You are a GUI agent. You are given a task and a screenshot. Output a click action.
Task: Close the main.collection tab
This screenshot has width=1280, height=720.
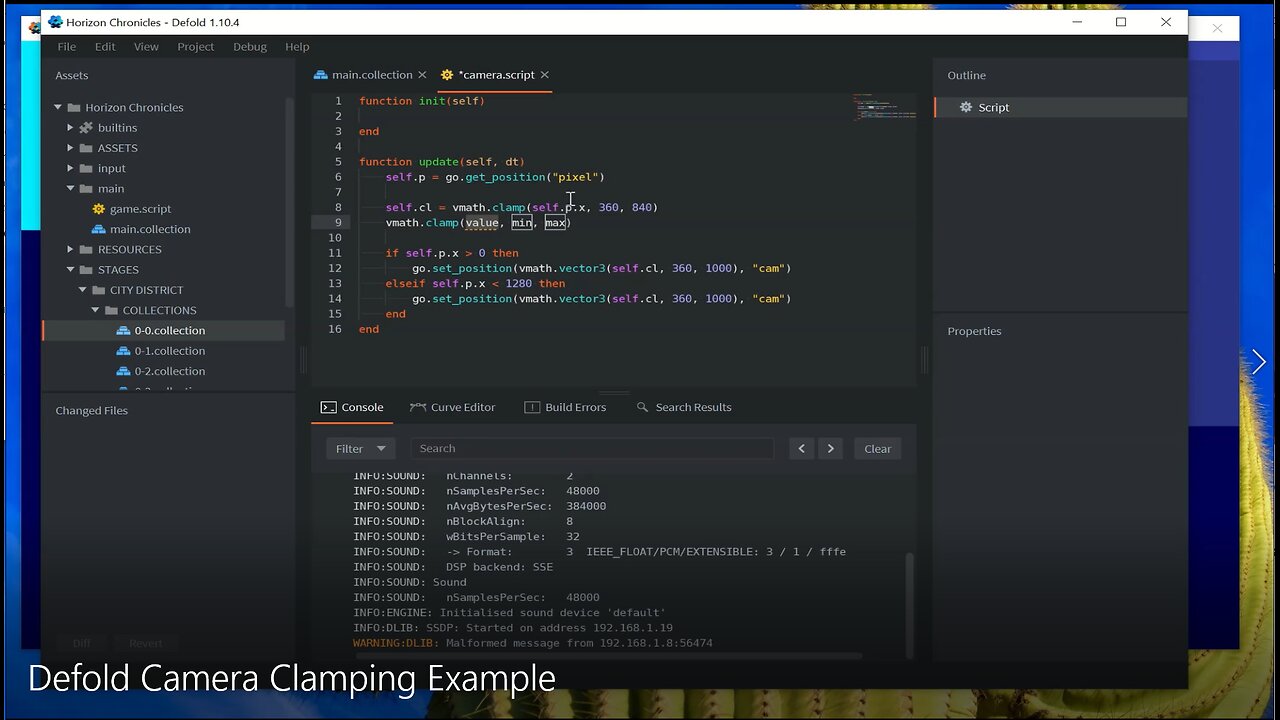422,75
